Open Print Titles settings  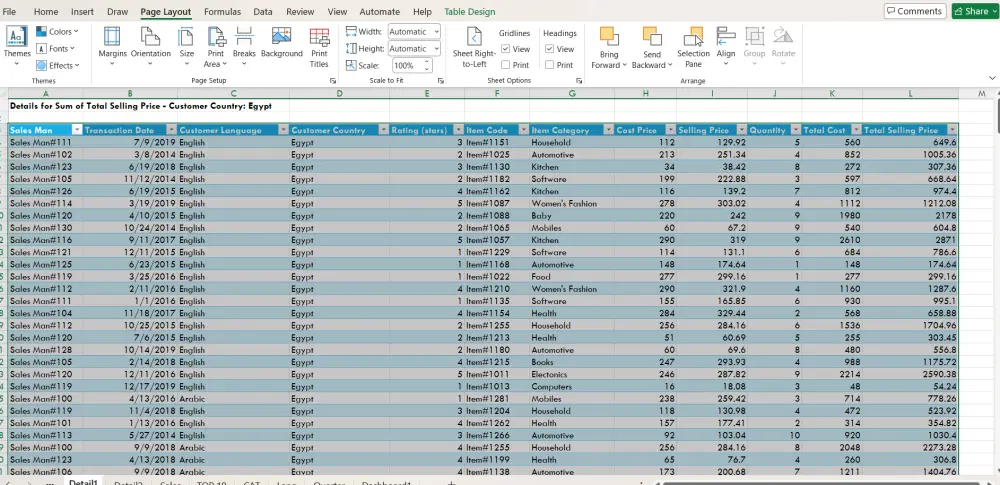[319, 47]
